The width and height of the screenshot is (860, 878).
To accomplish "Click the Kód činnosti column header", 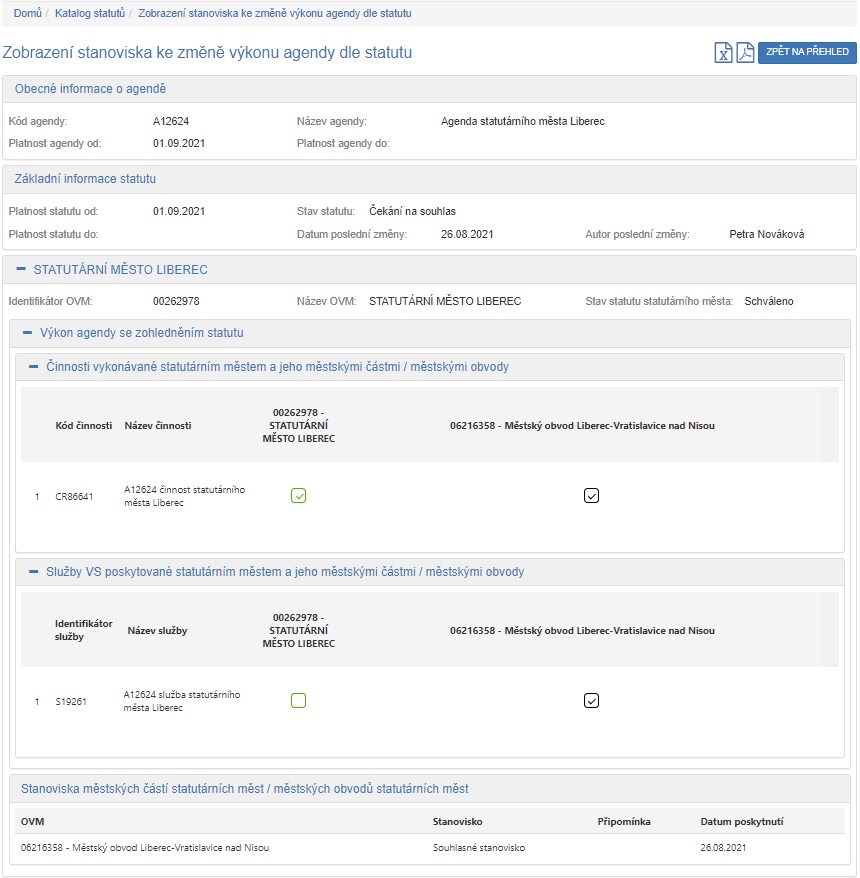I will (x=83, y=425).
